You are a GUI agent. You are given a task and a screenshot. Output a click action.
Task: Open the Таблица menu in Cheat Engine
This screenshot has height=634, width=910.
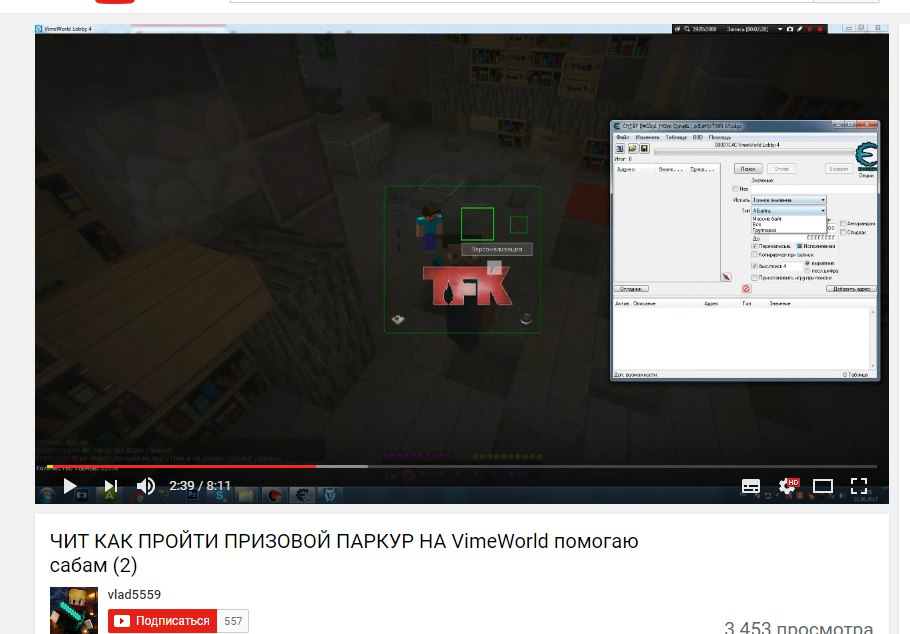(x=676, y=138)
